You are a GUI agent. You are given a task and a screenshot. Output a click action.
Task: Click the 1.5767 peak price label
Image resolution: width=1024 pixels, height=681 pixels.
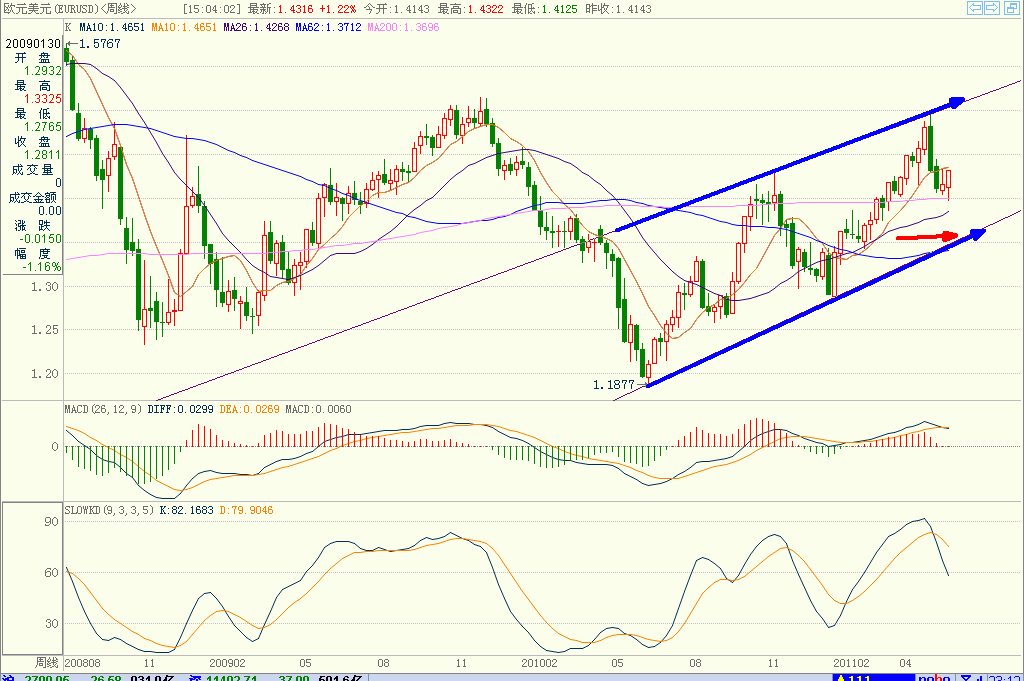coord(100,44)
